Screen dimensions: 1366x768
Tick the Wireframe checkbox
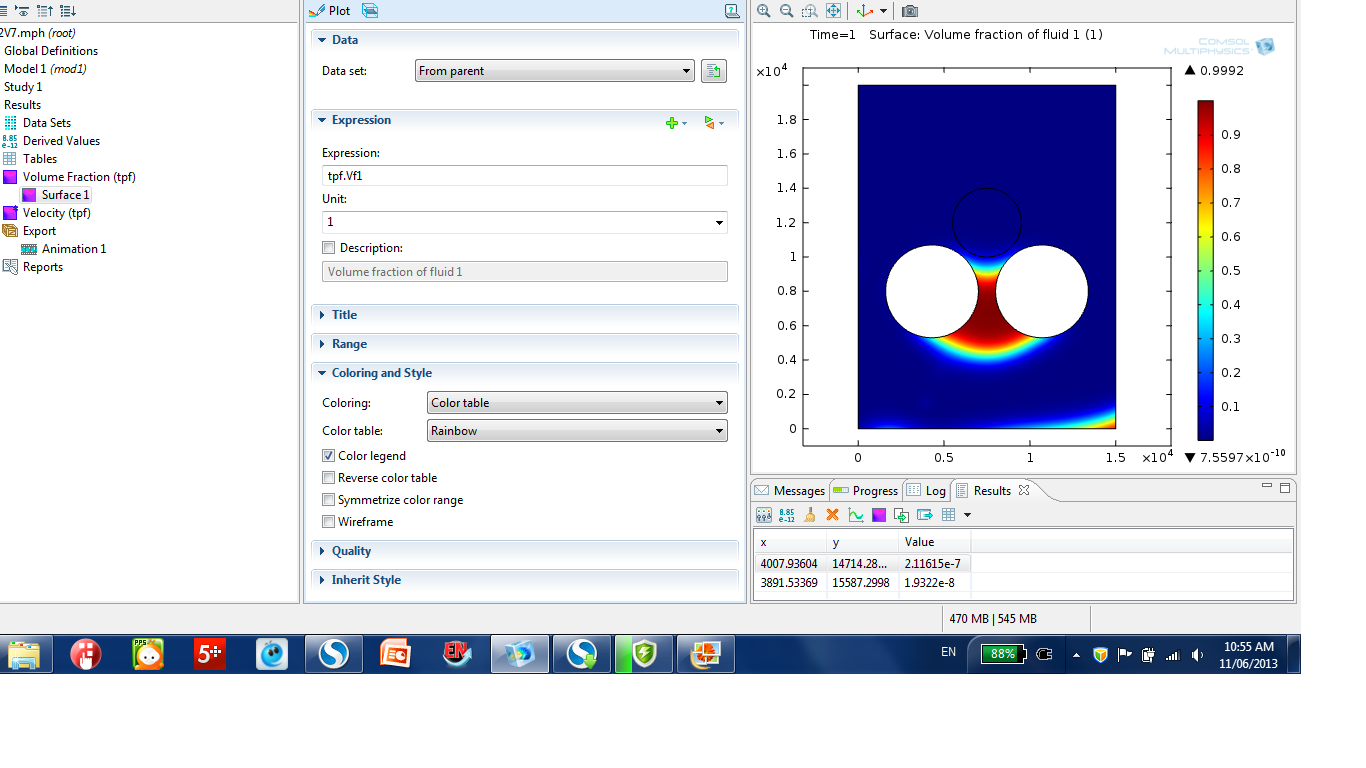pos(329,522)
